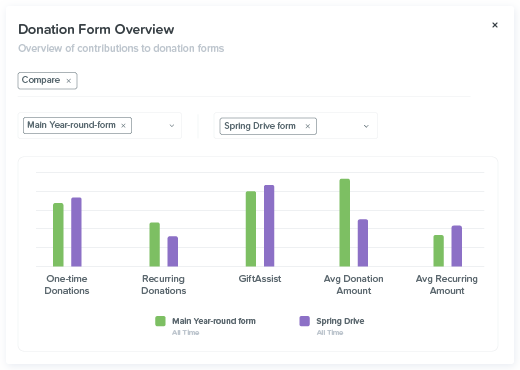Click the Donation Form Overview title
The height and width of the screenshot is (370, 520).
click(96, 29)
